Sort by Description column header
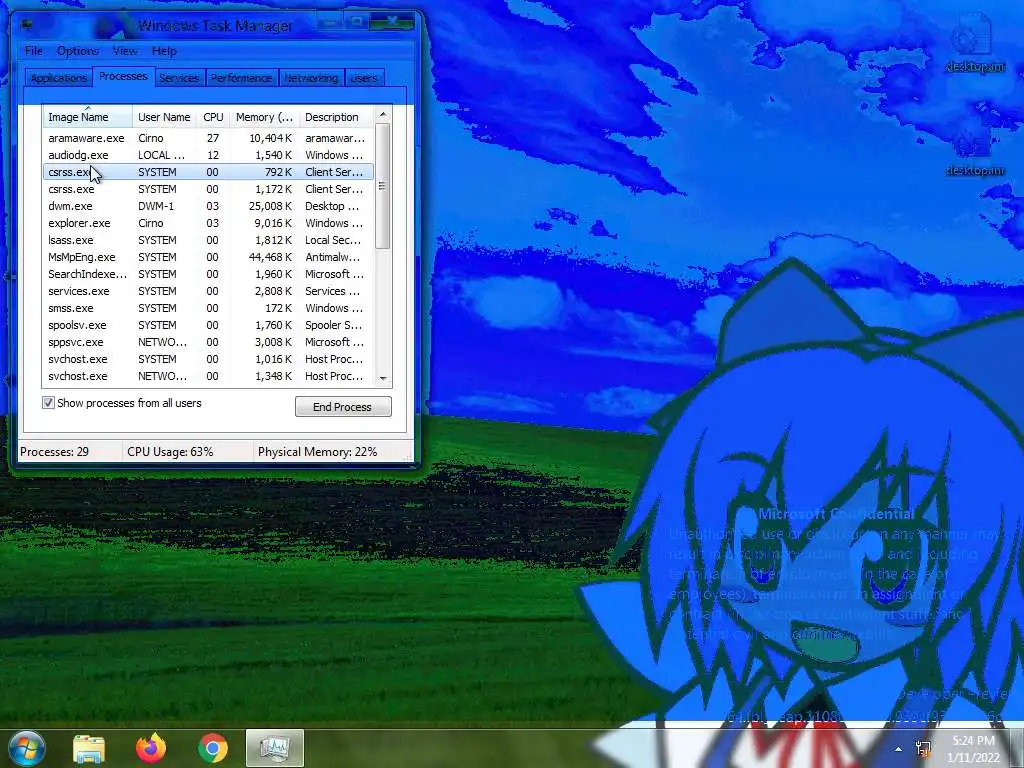Screen dimensions: 1024x768 click(336, 117)
